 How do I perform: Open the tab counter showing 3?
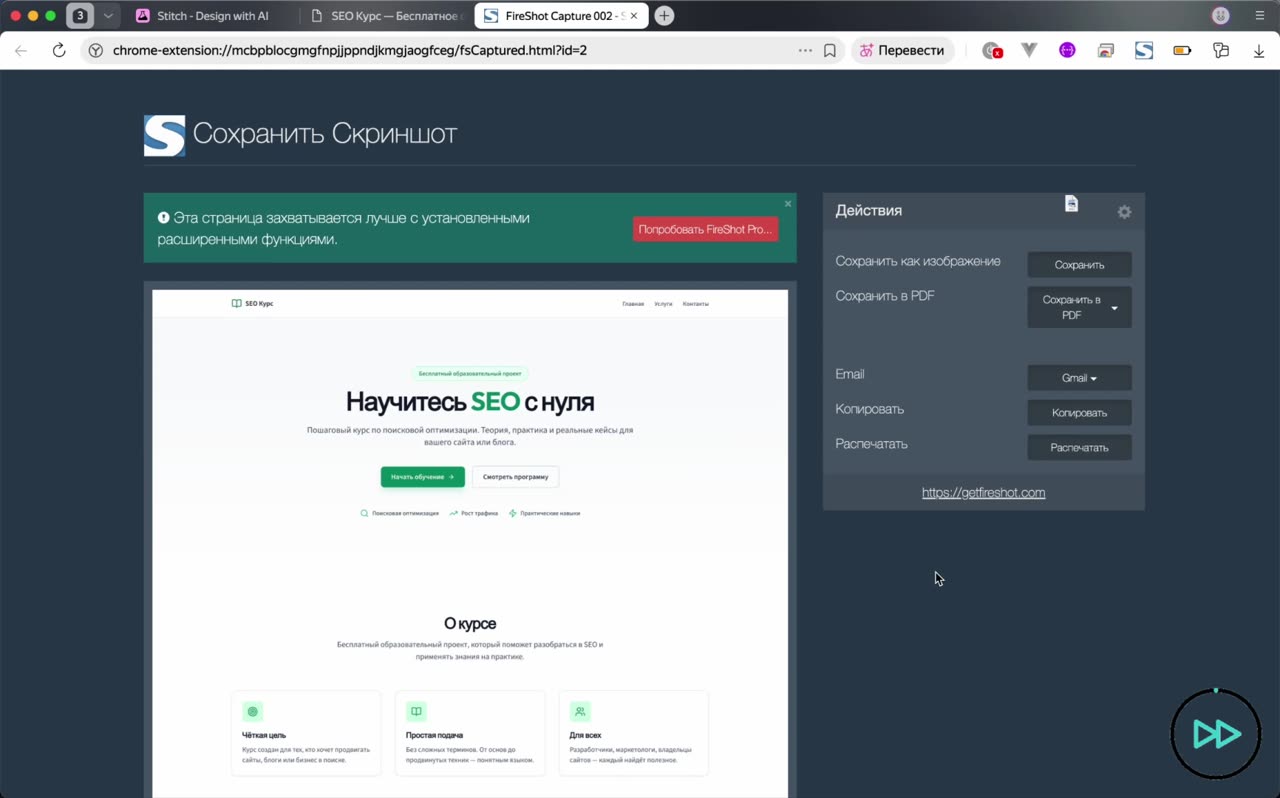click(80, 16)
